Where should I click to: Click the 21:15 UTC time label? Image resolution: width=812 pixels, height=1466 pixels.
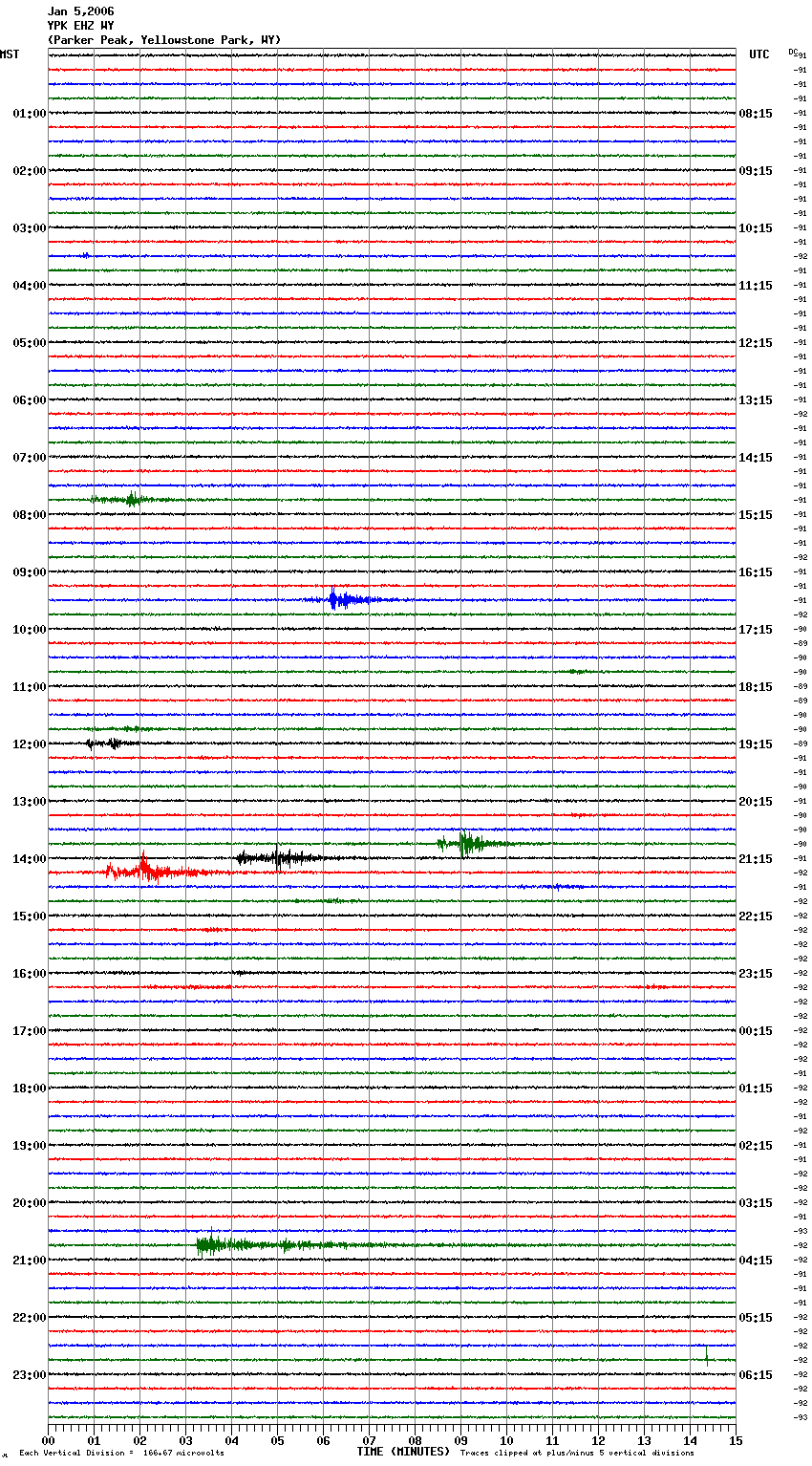(x=756, y=859)
